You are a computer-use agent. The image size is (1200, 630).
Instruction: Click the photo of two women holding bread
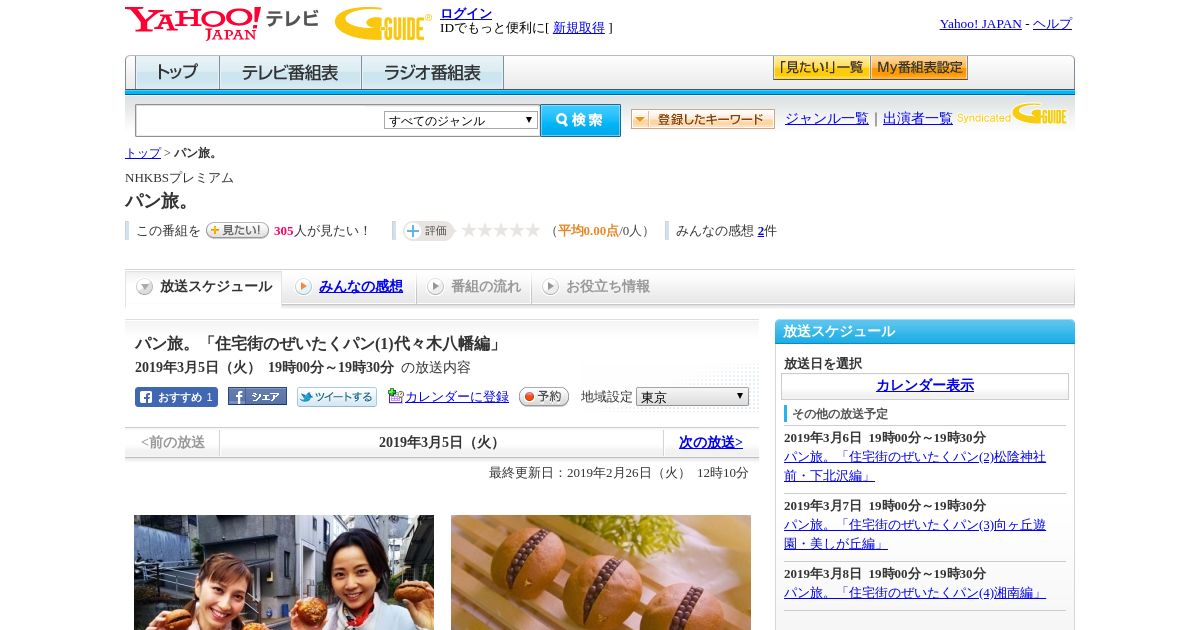pyautogui.click(x=284, y=572)
